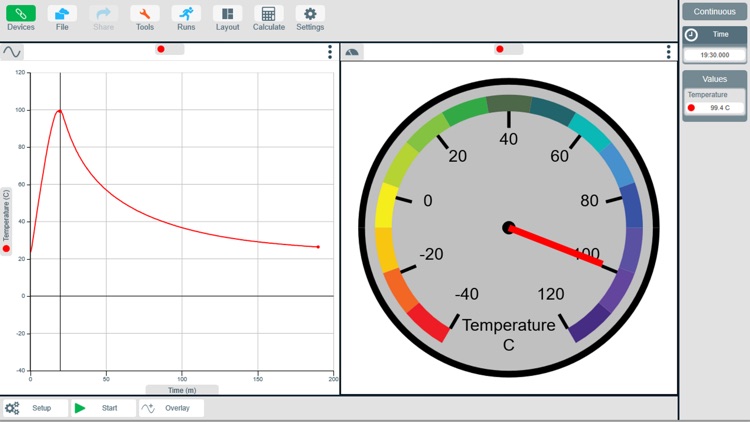Click the gauge display type icon
750x422 pixels.
[x=352, y=51]
